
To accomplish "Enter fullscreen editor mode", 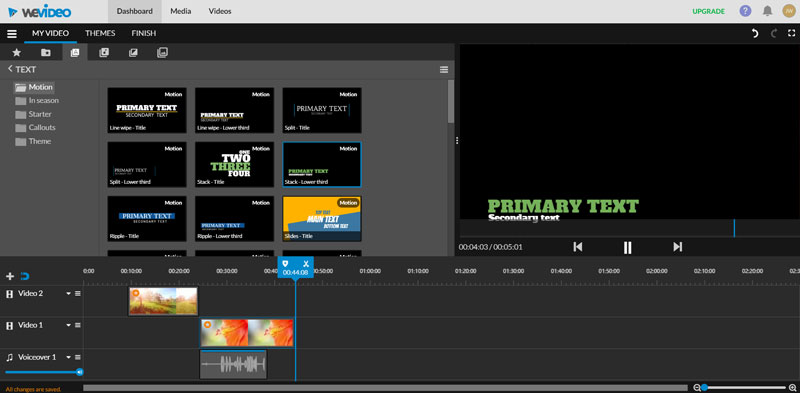I will (791, 33).
